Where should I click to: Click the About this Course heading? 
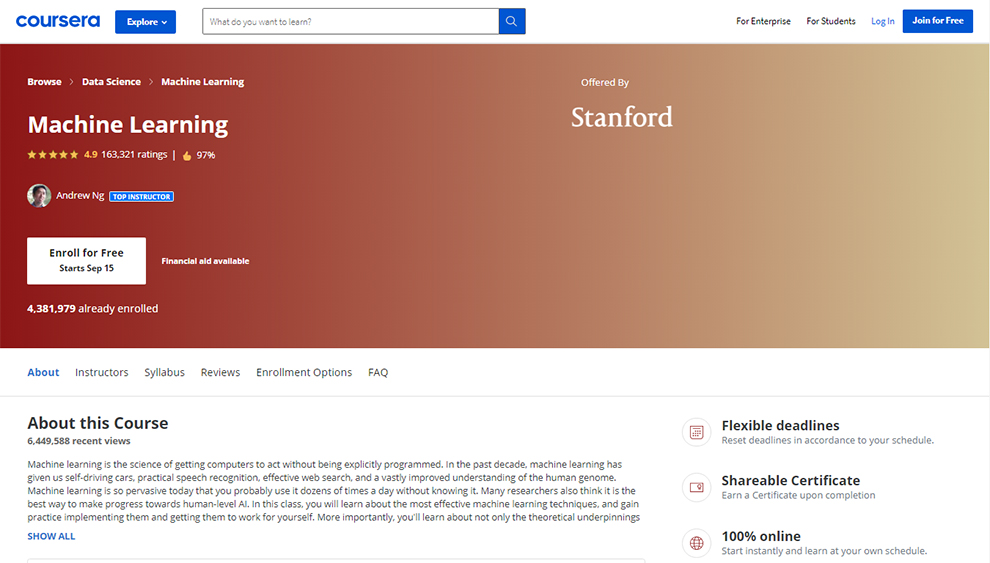click(98, 423)
